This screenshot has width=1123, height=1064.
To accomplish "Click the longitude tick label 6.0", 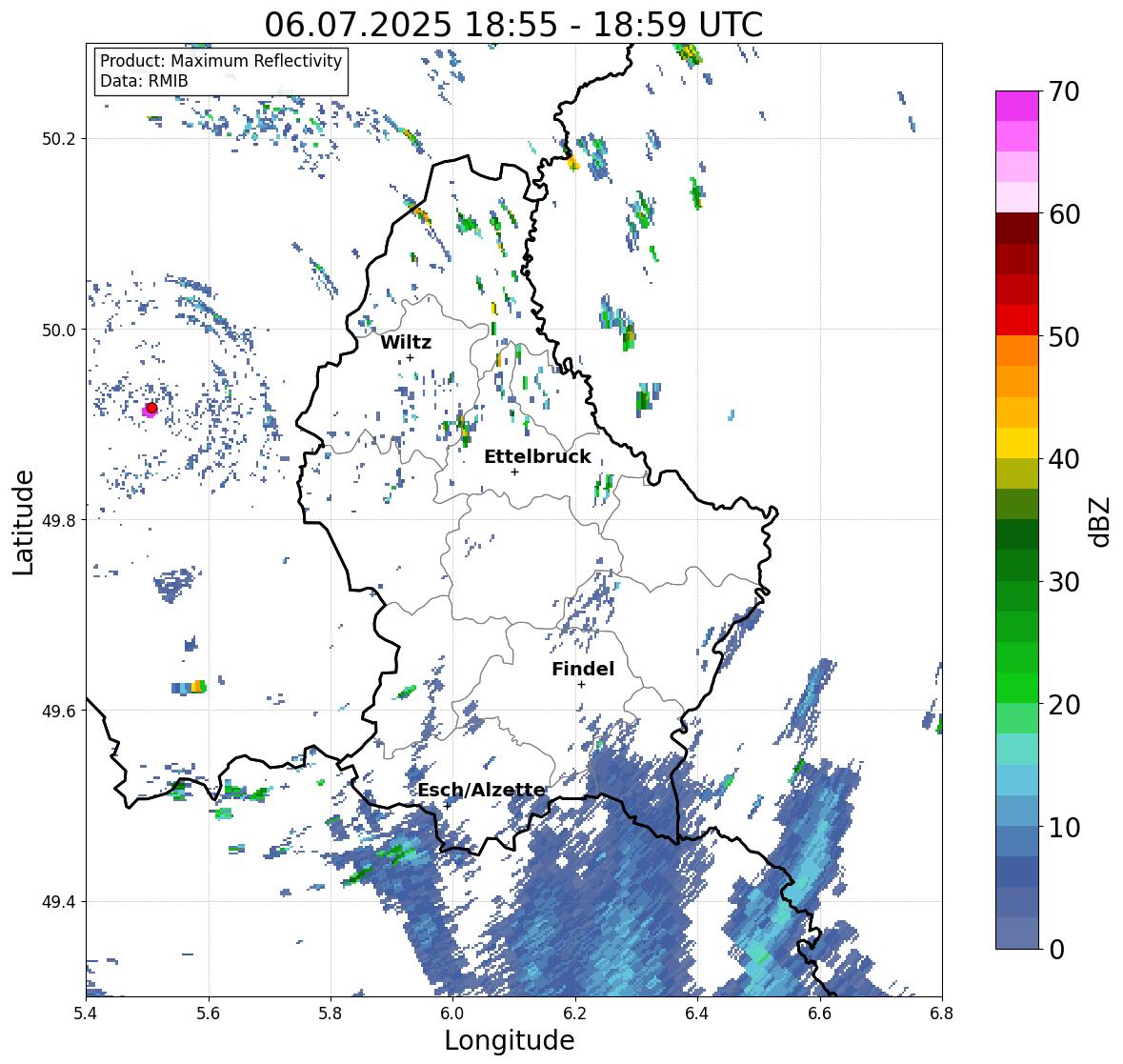I will 452,1013.
